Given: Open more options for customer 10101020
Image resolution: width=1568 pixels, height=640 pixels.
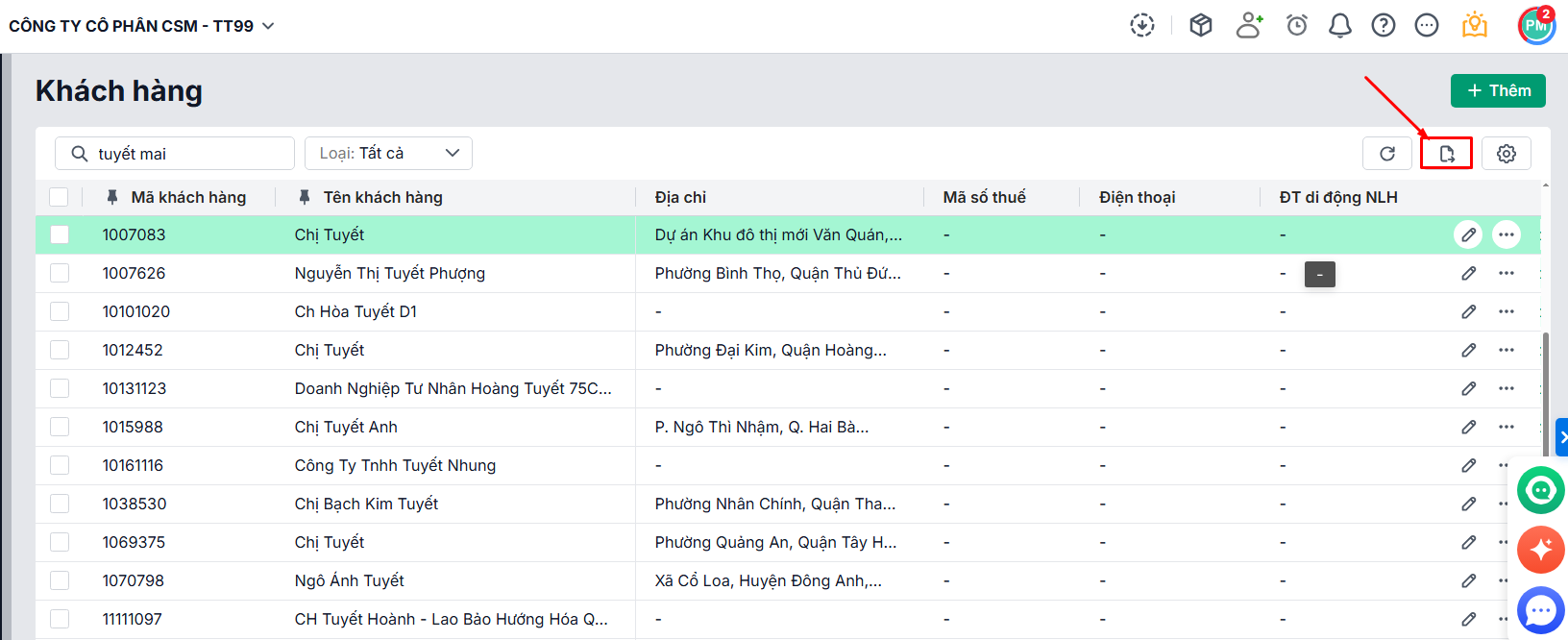Looking at the screenshot, I should (1506, 311).
